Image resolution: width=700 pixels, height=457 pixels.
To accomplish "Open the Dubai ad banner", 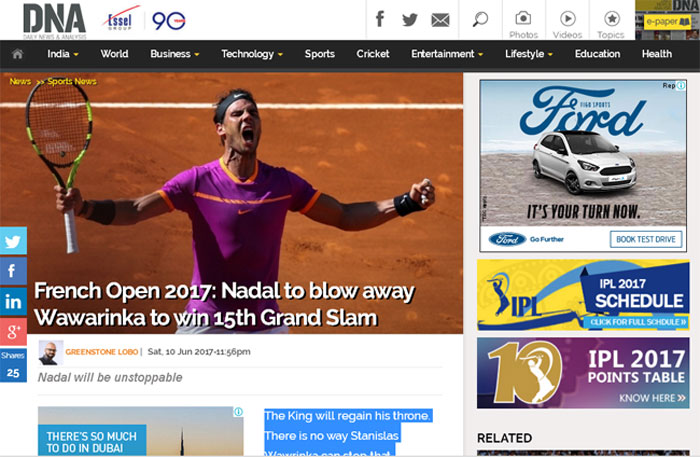I will pyautogui.click(x=141, y=431).
